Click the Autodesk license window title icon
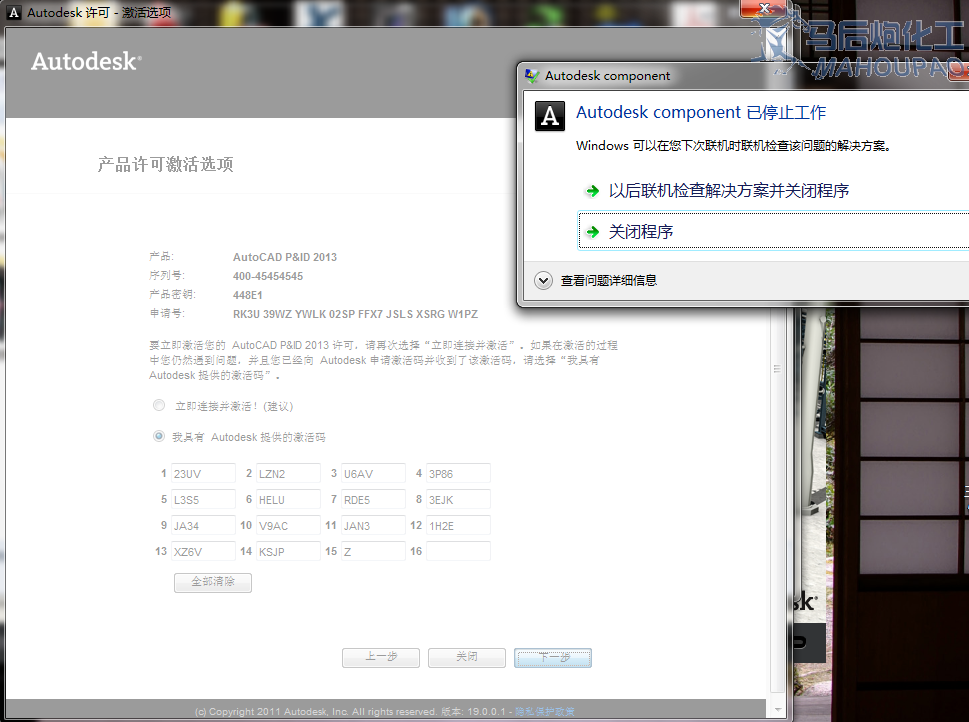 [x=14, y=12]
